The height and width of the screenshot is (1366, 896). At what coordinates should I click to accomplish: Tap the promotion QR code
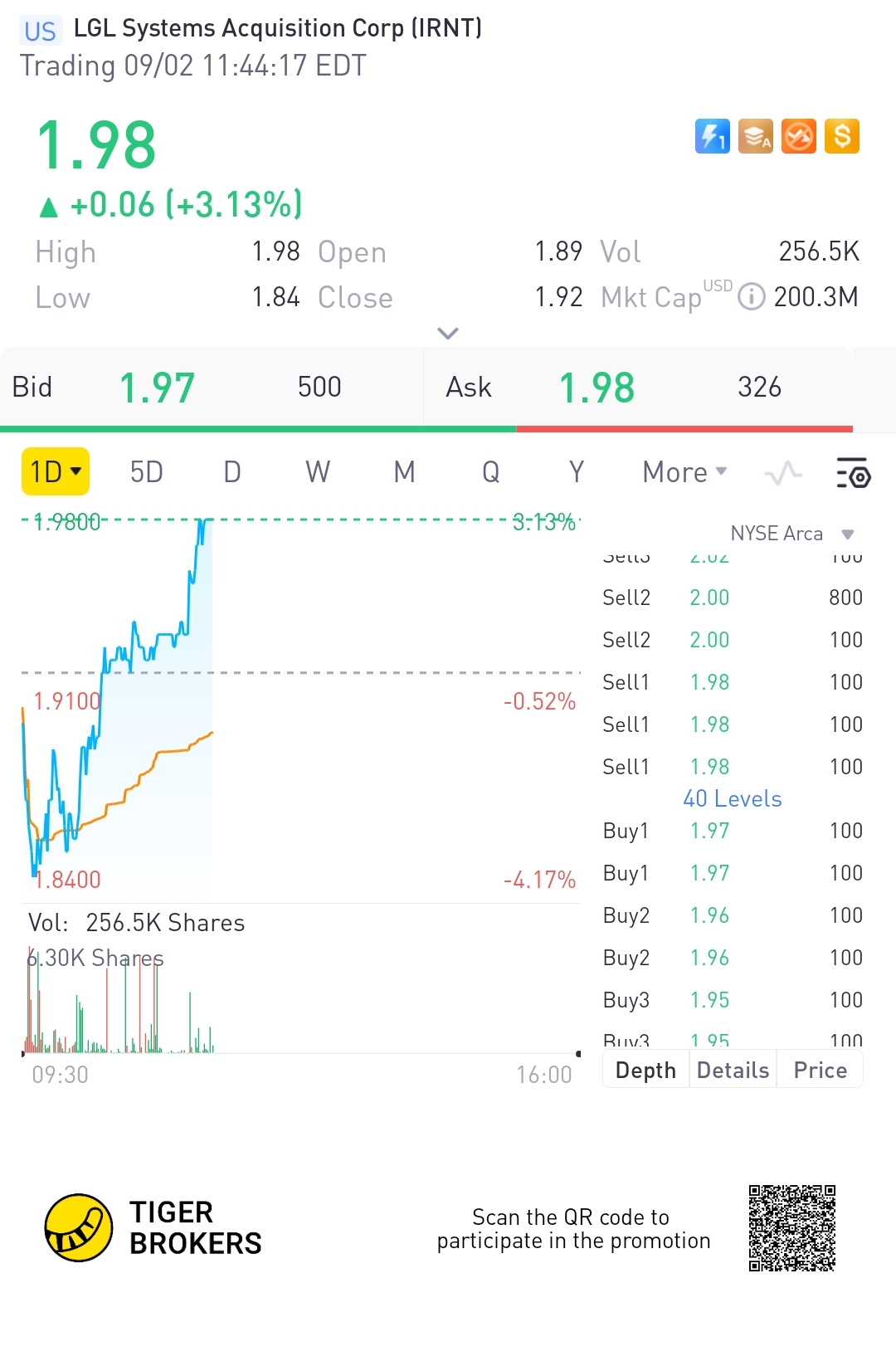[792, 1228]
